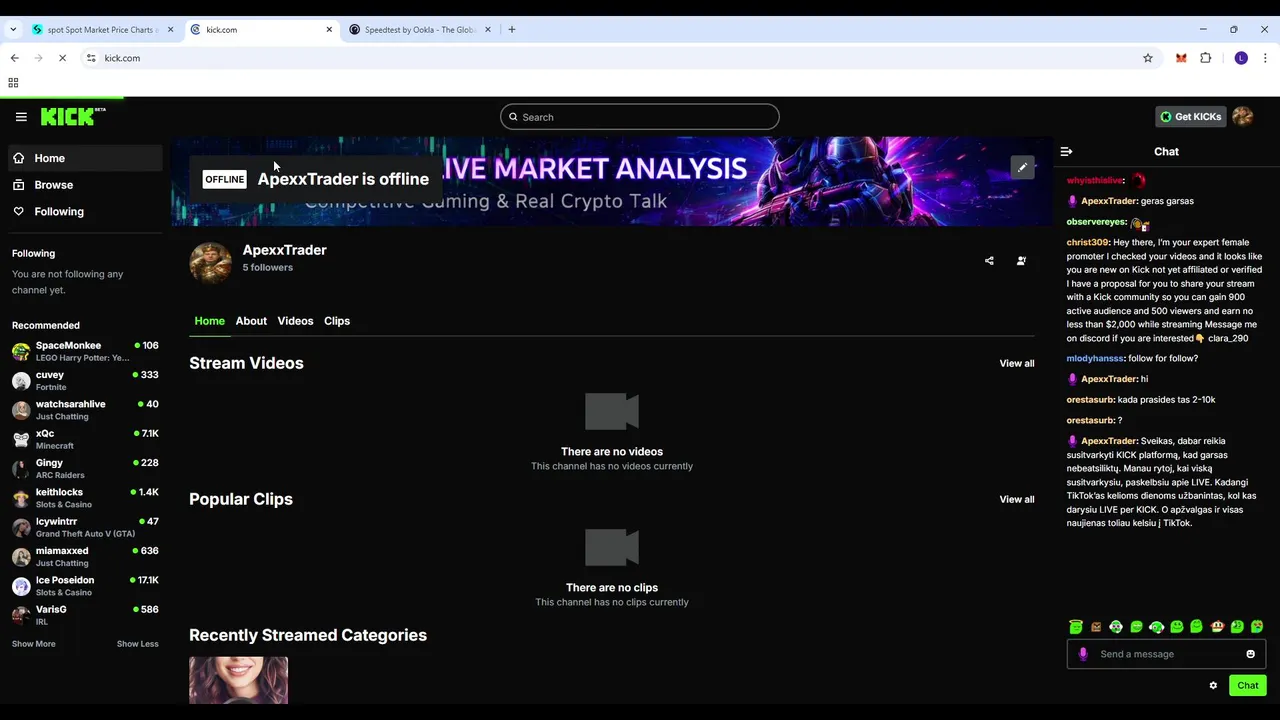
Task: Open the emoji picker in chat box
Action: tap(1250, 654)
